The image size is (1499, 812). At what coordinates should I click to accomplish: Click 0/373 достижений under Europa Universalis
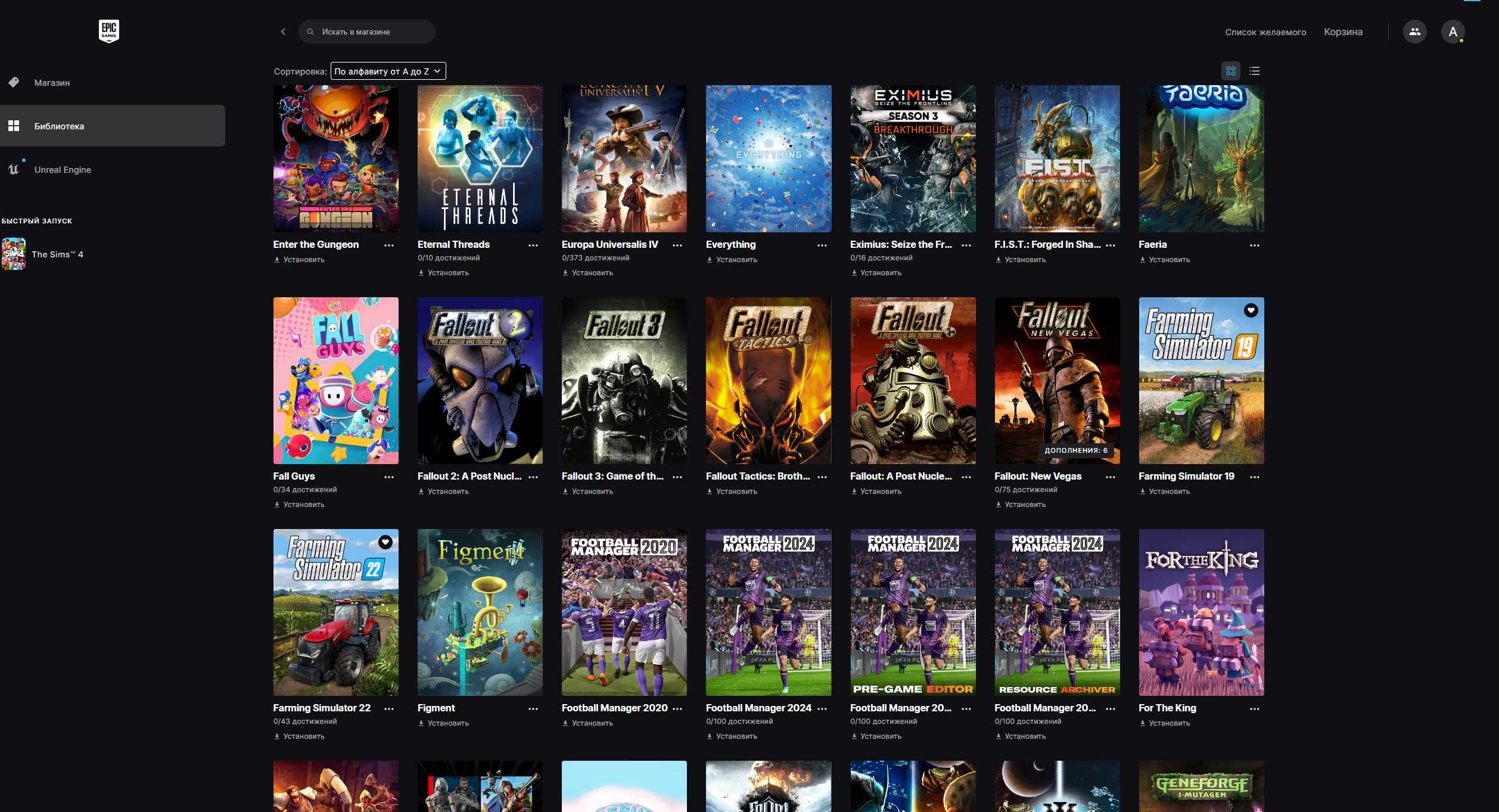coord(595,258)
